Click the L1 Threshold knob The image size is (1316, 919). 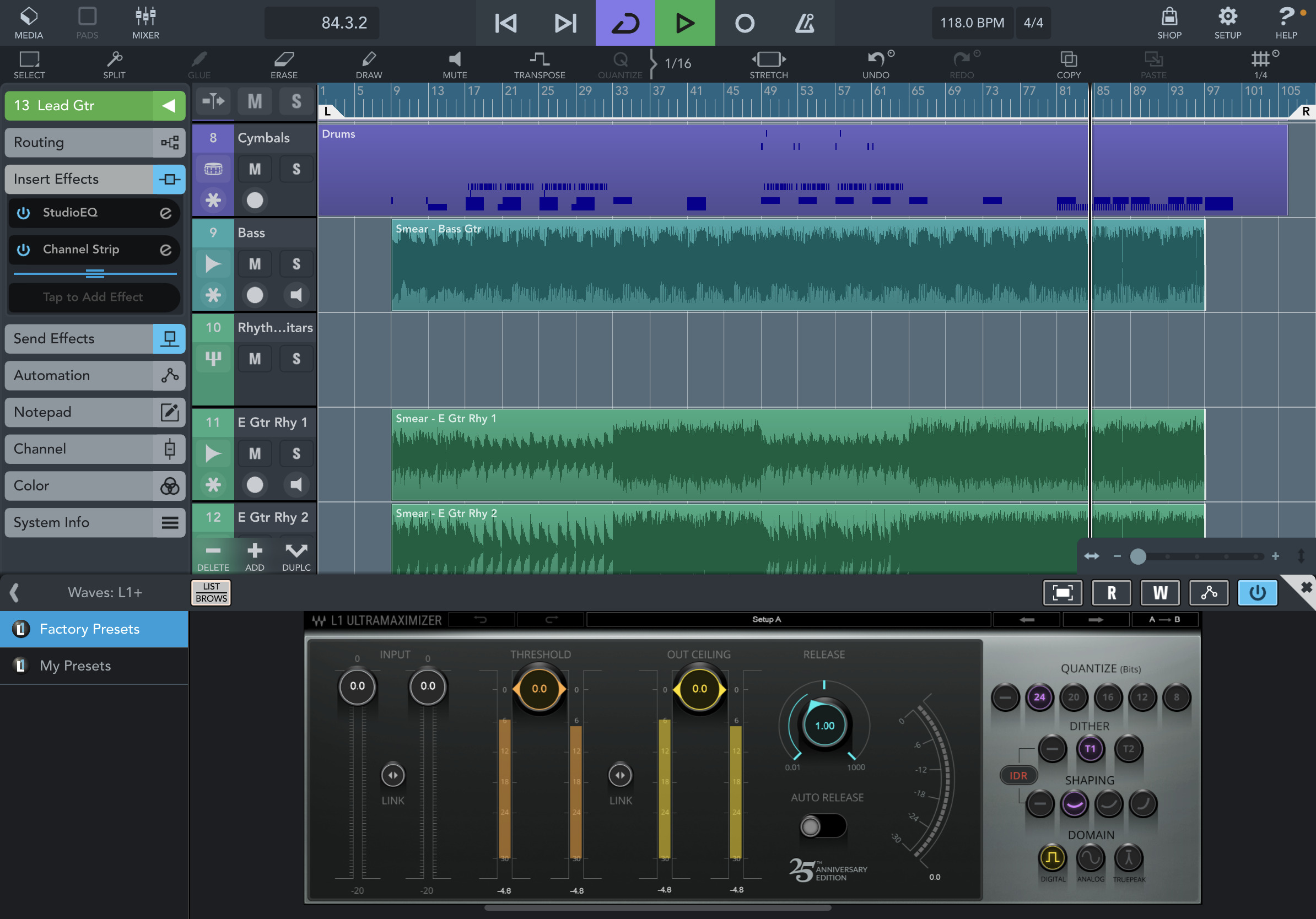[x=539, y=689]
